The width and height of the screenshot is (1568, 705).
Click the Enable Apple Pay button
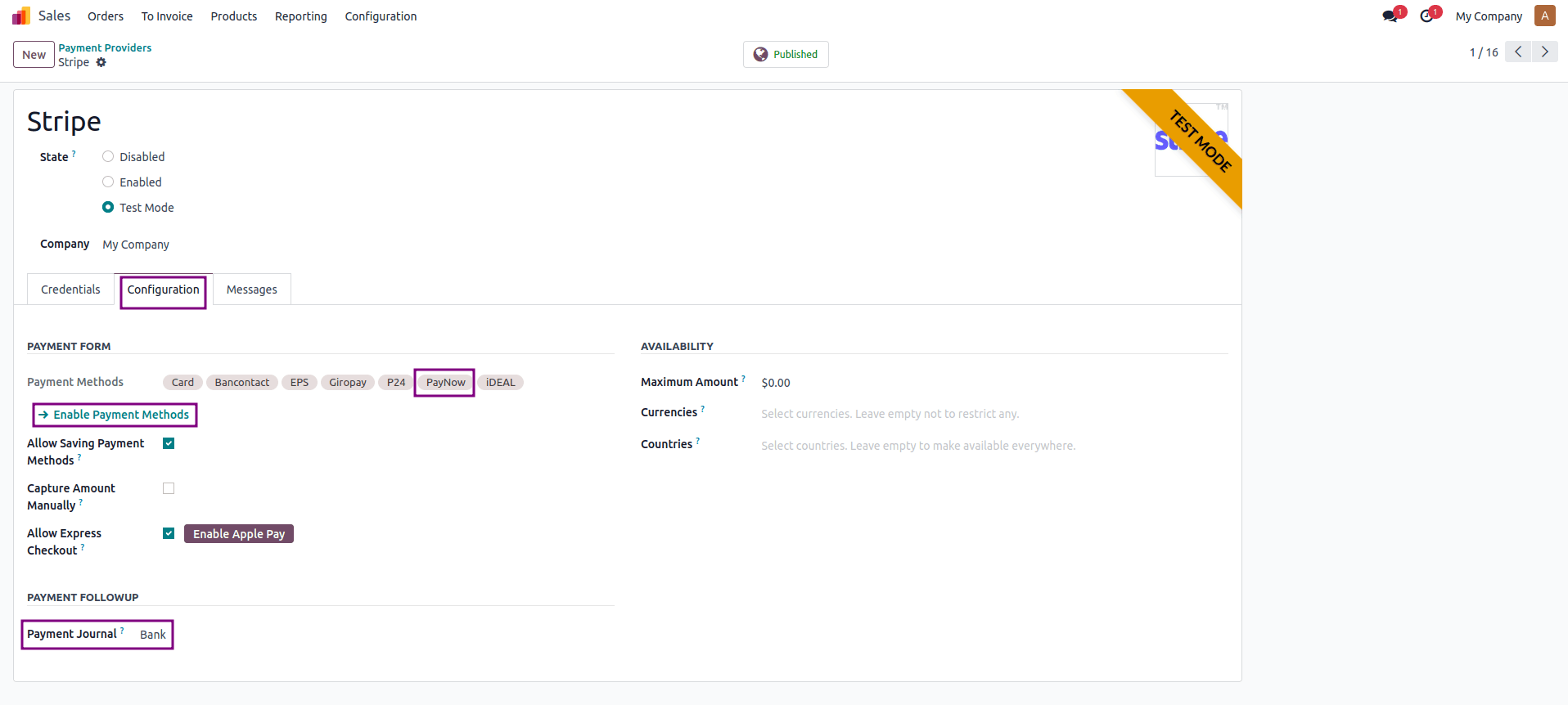click(239, 533)
